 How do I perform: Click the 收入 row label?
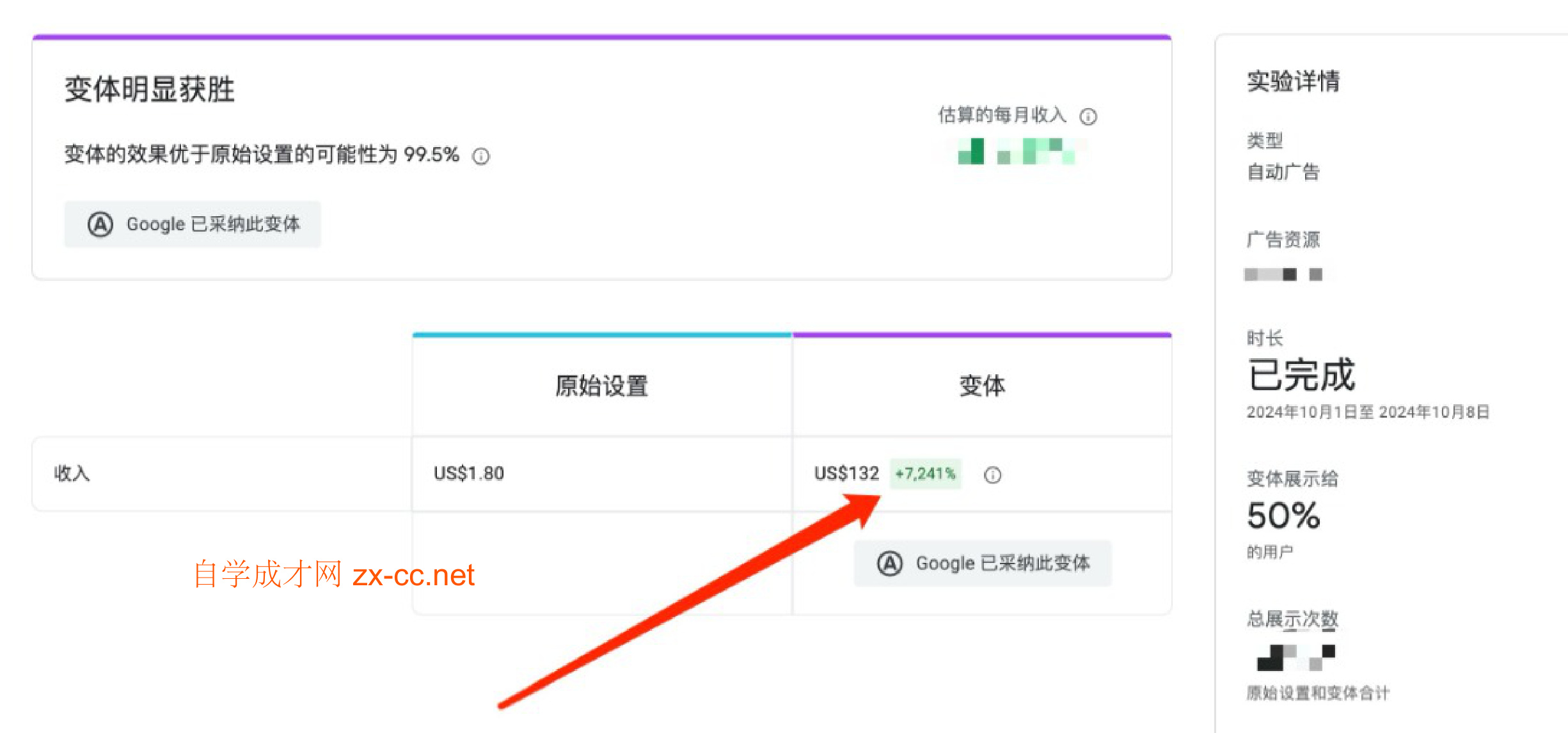[x=72, y=473]
